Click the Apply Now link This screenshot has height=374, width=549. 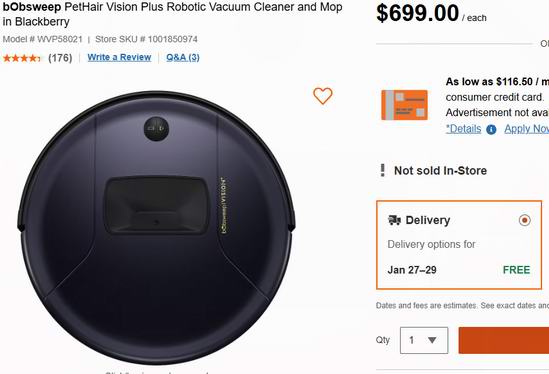[527, 129]
